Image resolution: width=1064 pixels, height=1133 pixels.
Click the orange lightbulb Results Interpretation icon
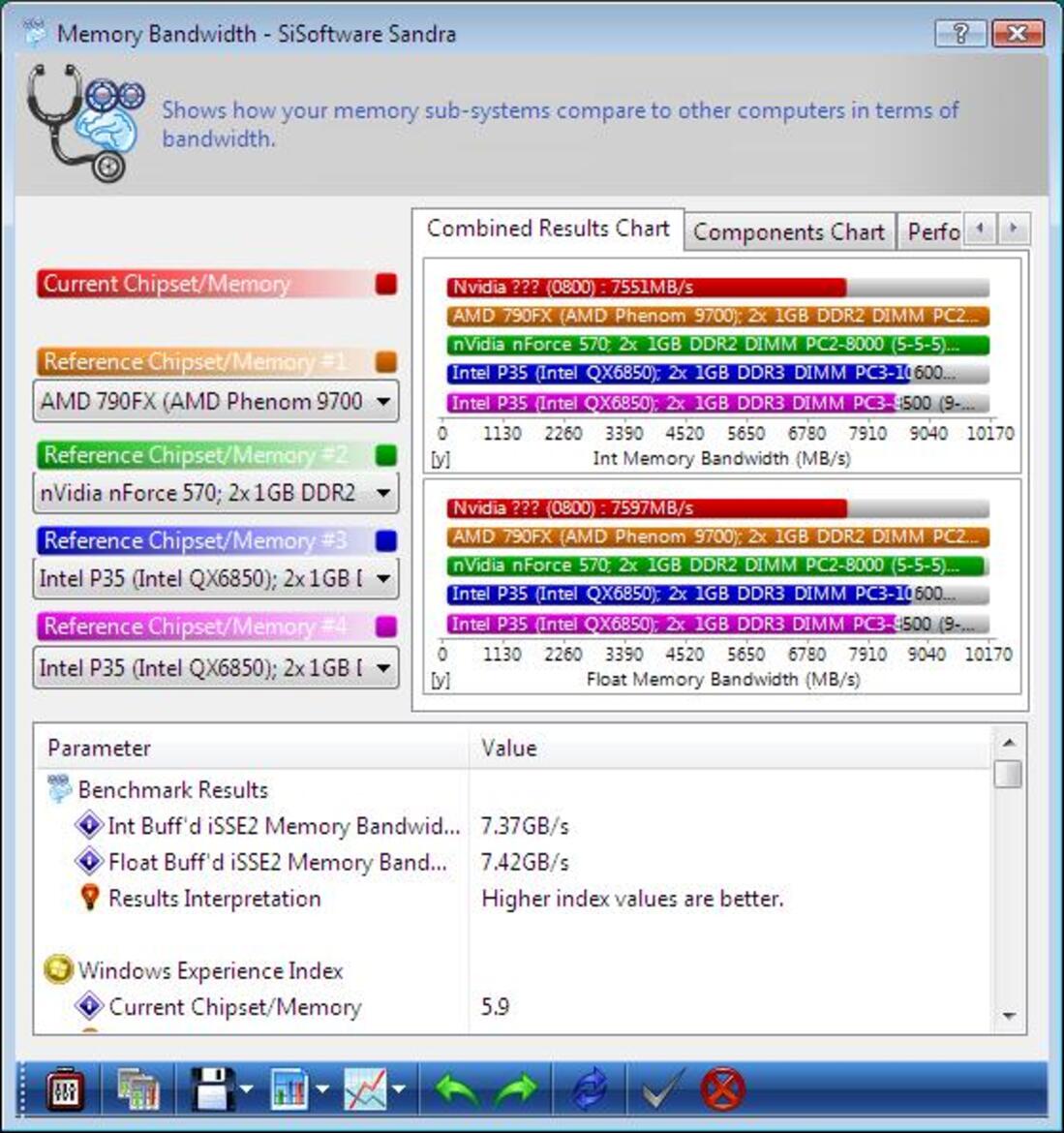pos(90,897)
